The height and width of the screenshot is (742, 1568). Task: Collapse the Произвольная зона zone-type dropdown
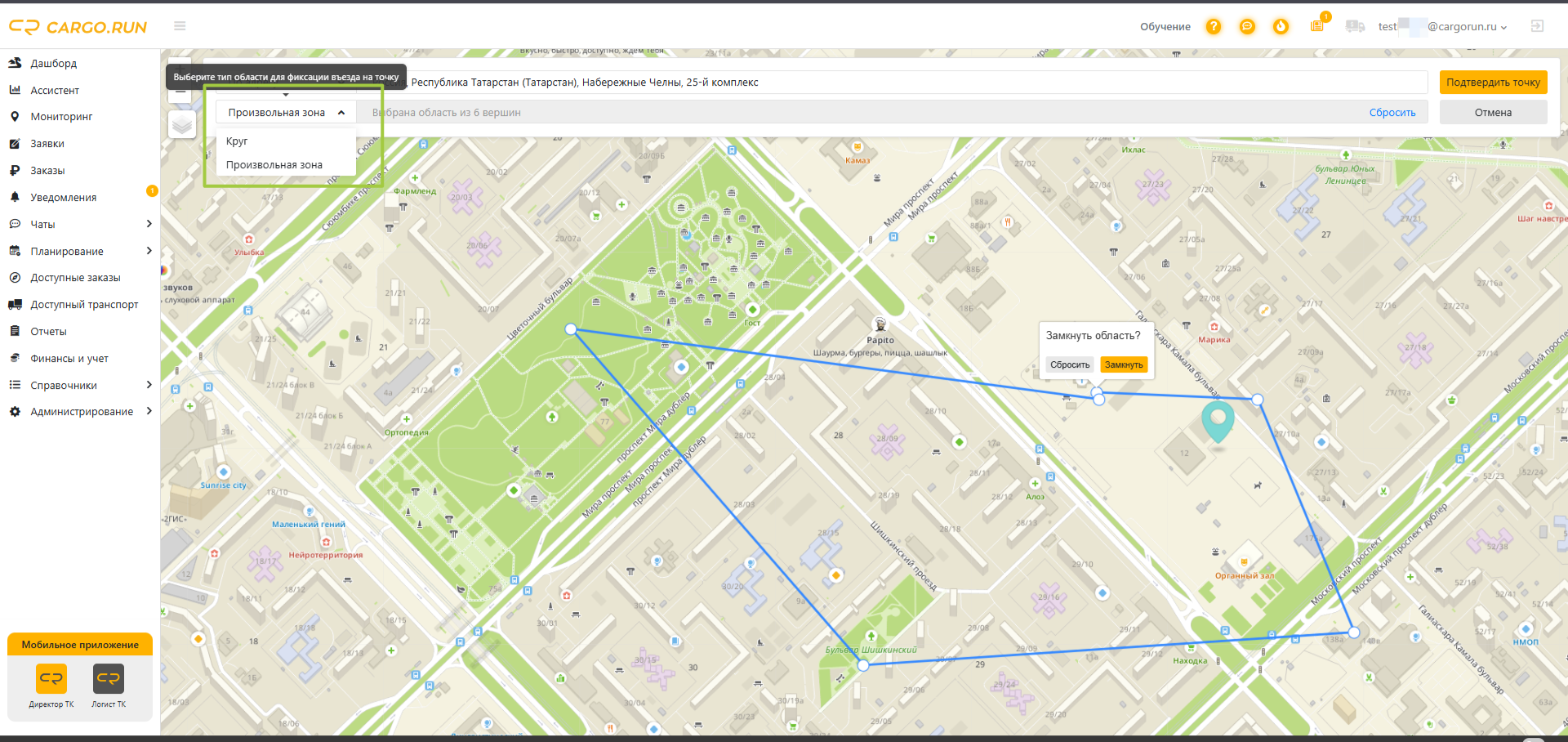point(286,113)
